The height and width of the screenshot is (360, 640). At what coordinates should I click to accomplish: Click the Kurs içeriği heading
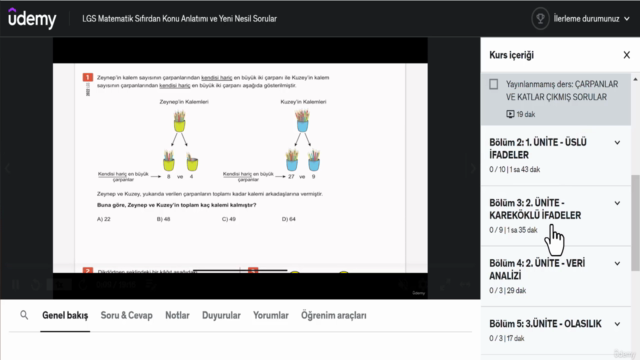511,55
